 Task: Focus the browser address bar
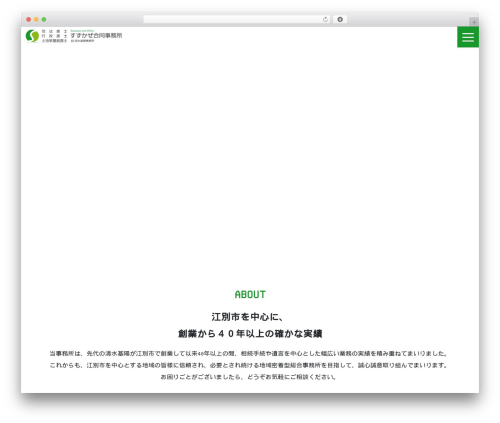(237, 19)
